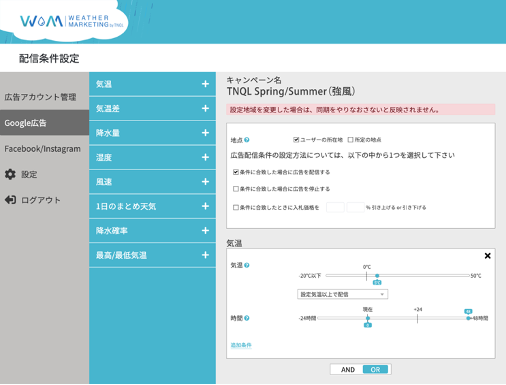This screenshot has height=385, width=506.
Task: Click the settings gear icon in sidebar
Action: click(x=10, y=174)
